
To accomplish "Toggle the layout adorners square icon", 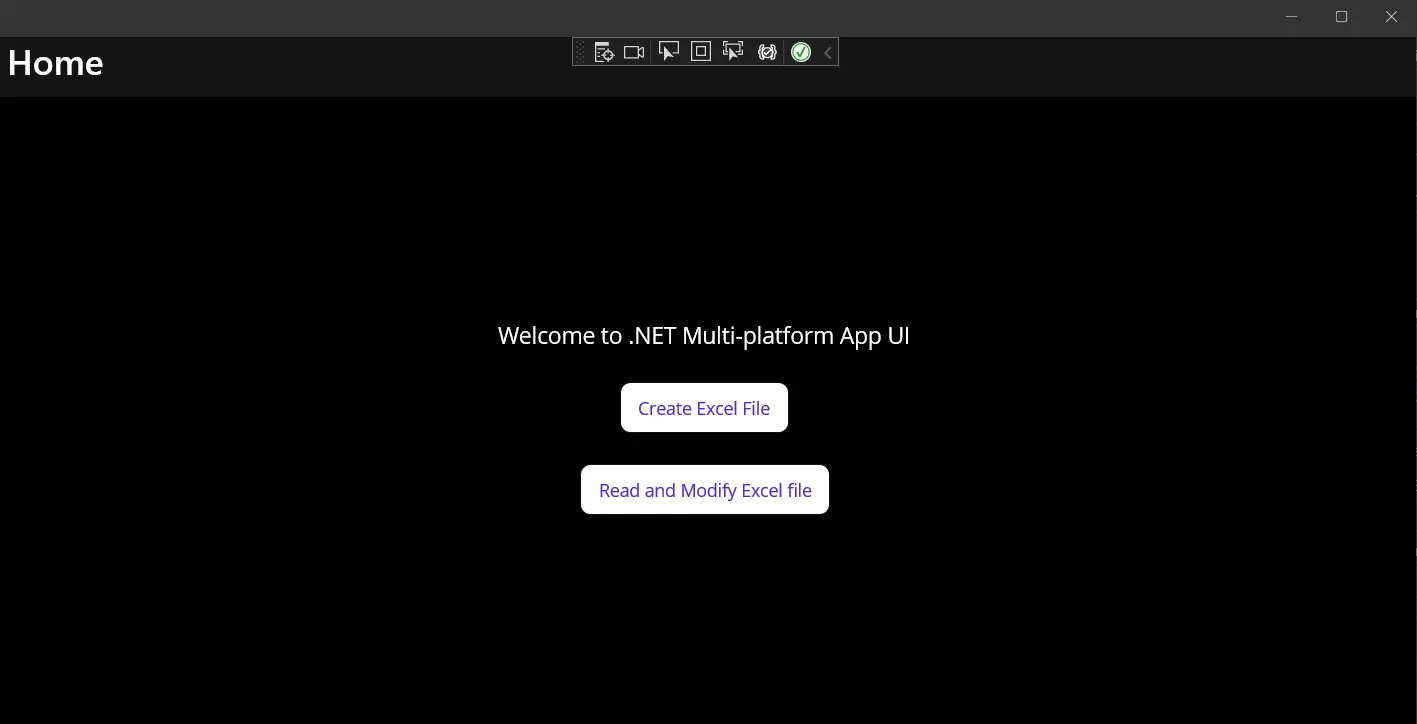I will 701,52.
